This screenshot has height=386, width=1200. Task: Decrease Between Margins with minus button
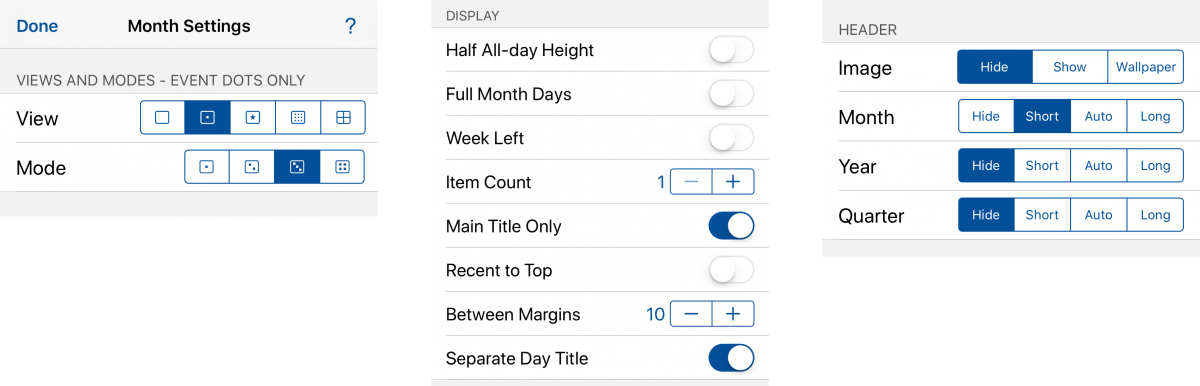pos(691,314)
